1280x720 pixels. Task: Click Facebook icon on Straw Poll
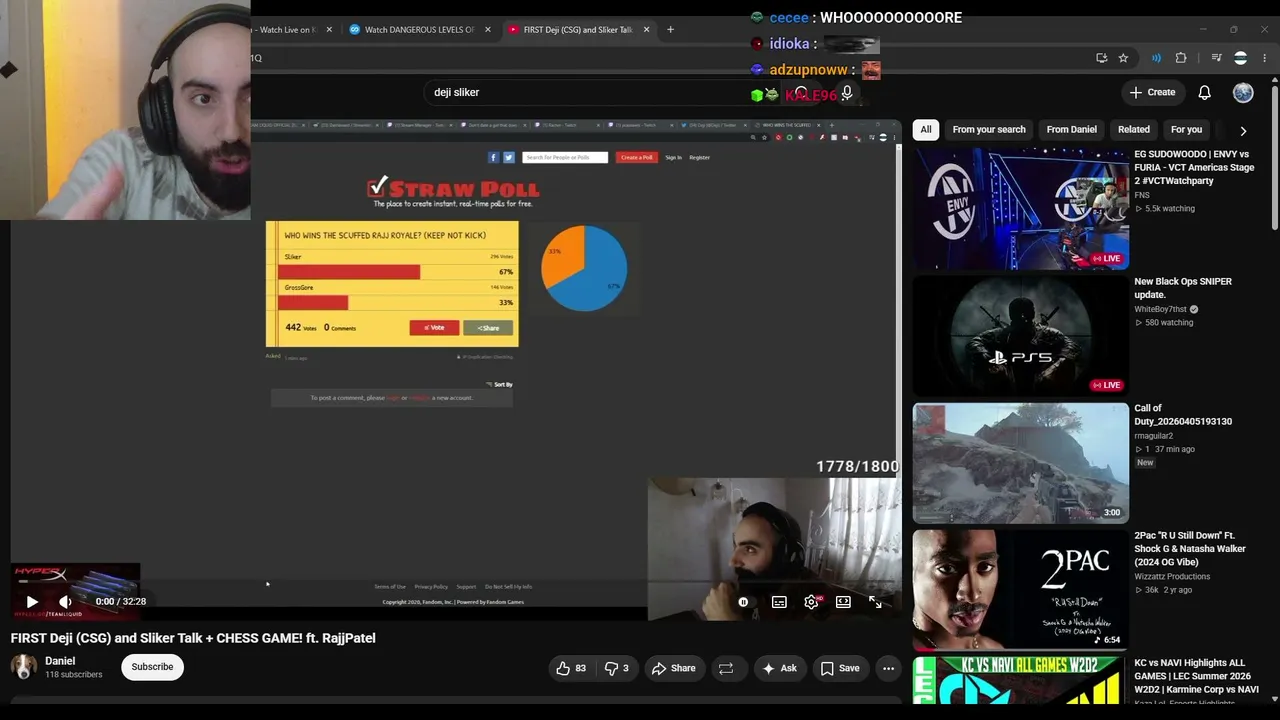[493, 157]
